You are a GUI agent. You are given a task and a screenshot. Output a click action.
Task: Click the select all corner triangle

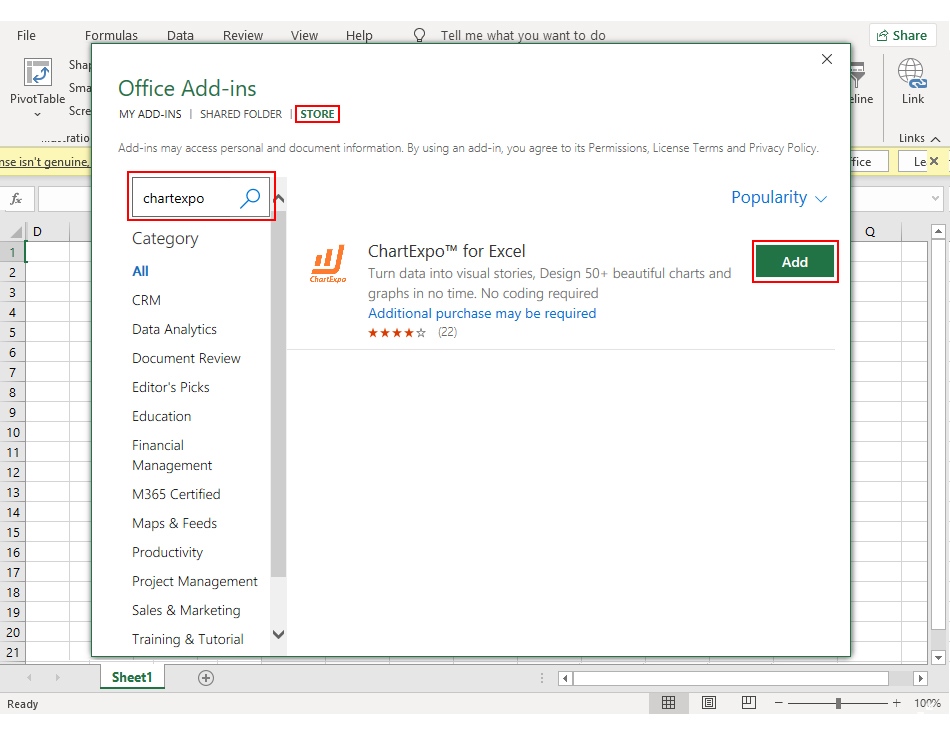(16, 231)
